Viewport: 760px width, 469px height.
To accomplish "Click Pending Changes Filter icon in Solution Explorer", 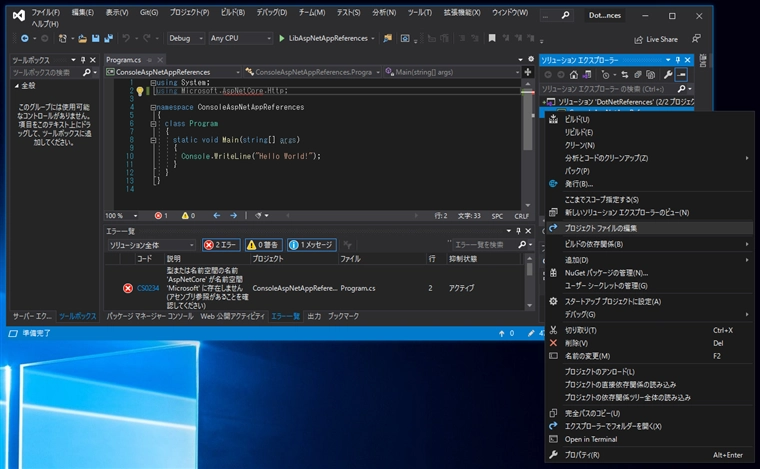I will (x=605, y=75).
